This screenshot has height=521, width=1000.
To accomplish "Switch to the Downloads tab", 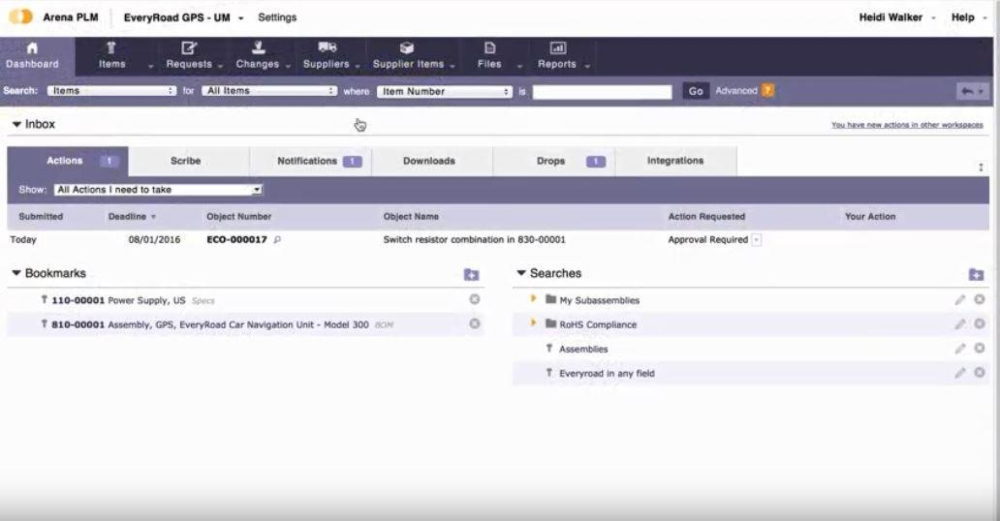I will [432, 161].
